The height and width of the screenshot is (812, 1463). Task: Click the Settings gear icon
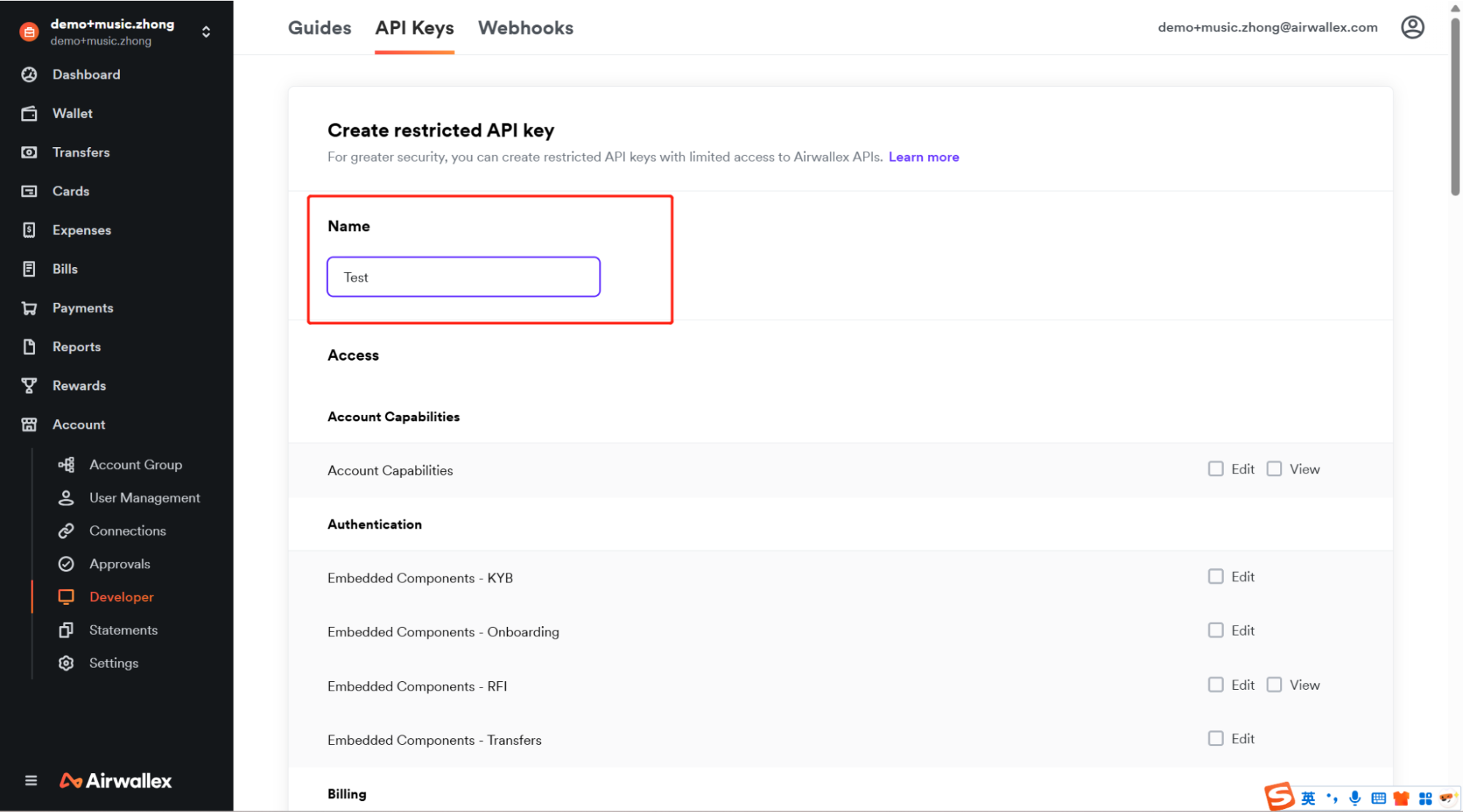point(66,663)
